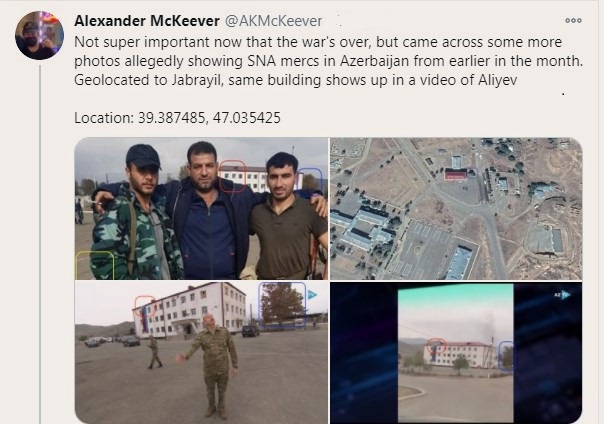Screen dimensions: 604x424
Task: Click the tweet text about SNA mercs
Action: (328, 61)
